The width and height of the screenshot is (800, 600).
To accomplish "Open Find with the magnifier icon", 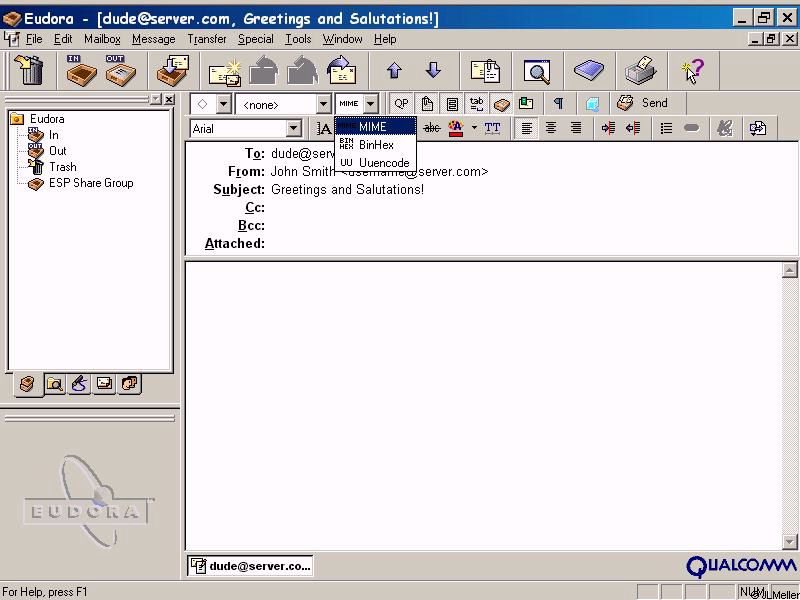I will [537, 71].
